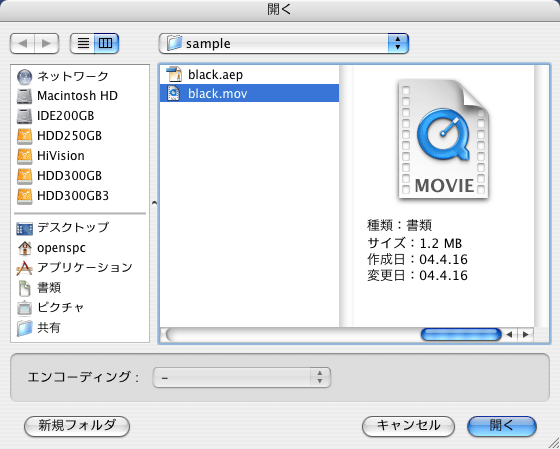Click the sidebar divider grip handle
560x449 pixels.
click(x=154, y=203)
